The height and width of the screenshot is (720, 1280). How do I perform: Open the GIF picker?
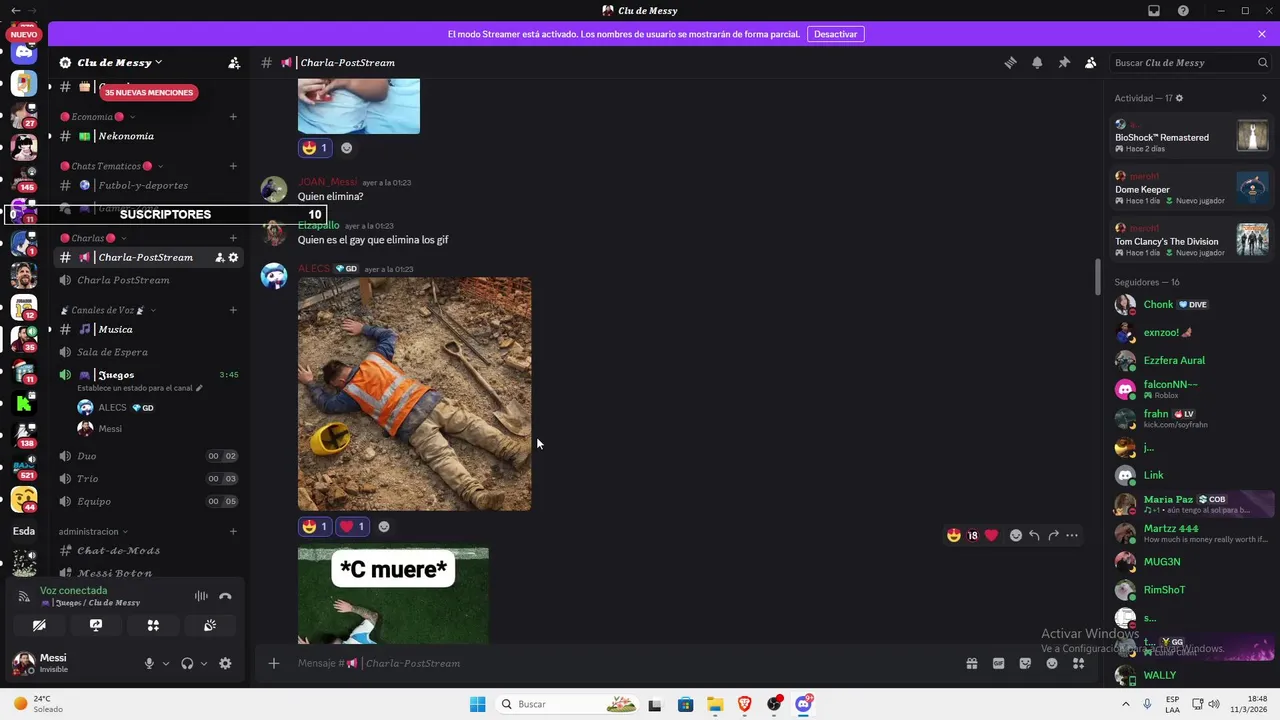pyautogui.click(x=998, y=663)
